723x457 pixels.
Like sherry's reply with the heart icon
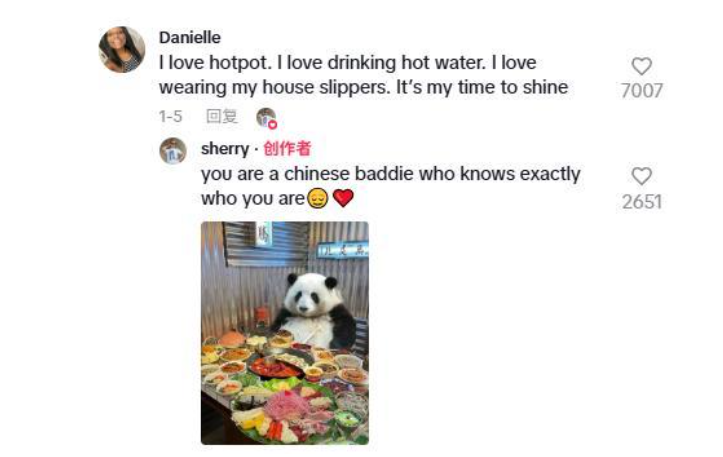(x=641, y=176)
